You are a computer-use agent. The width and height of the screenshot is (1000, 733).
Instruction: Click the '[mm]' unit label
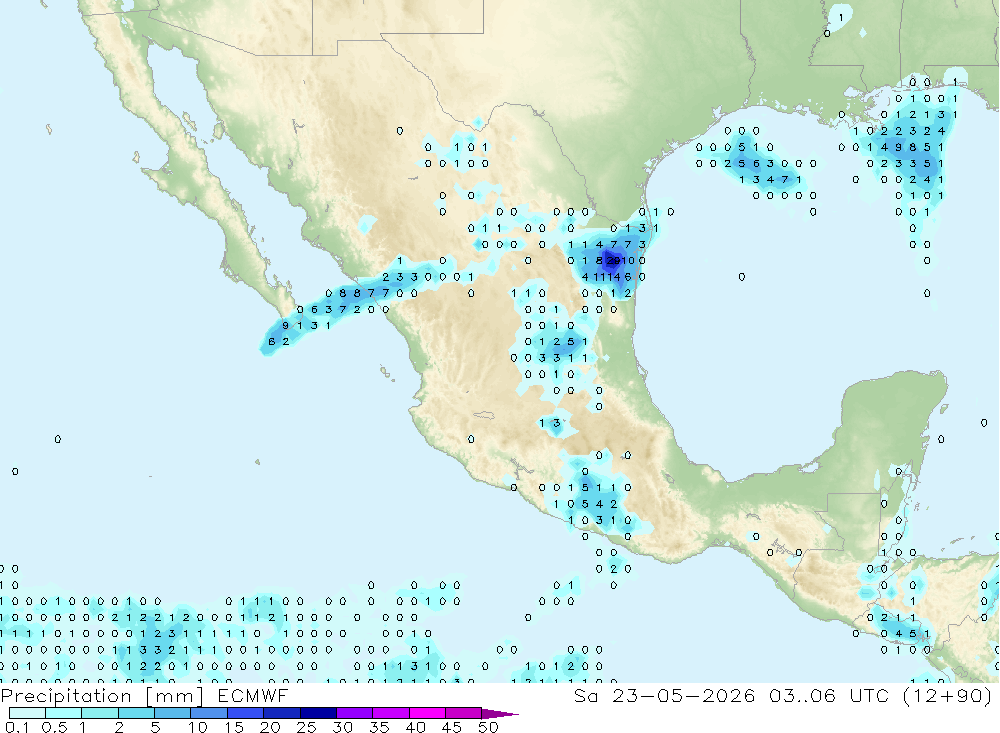pos(175,696)
